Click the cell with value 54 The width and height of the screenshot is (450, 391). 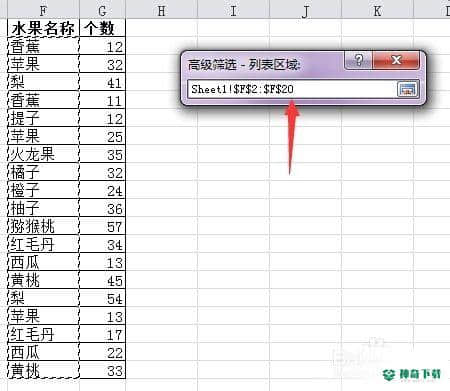[x=102, y=298]
